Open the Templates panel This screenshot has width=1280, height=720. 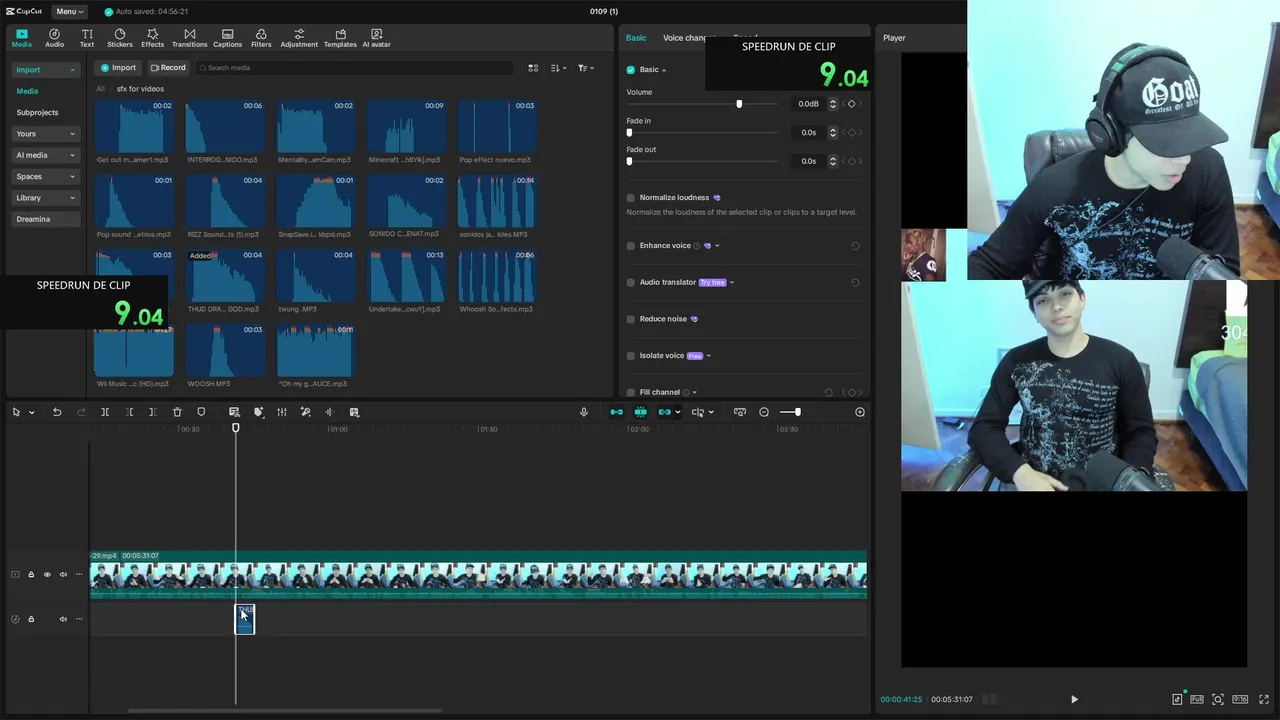(340, 38)
